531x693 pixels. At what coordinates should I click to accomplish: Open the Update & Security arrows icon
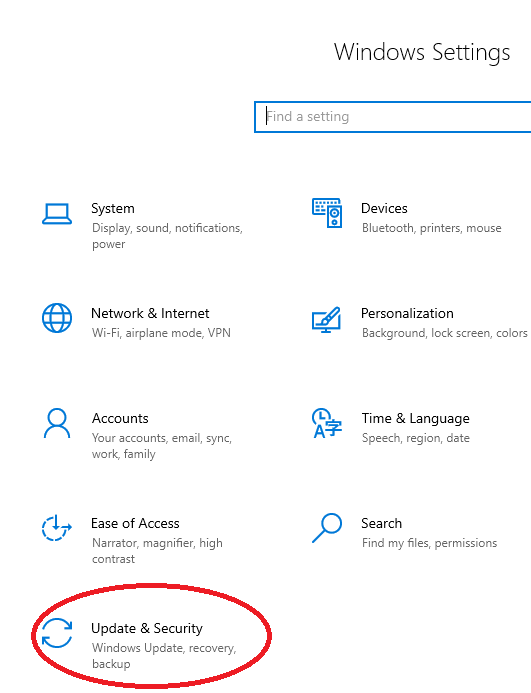57,633
